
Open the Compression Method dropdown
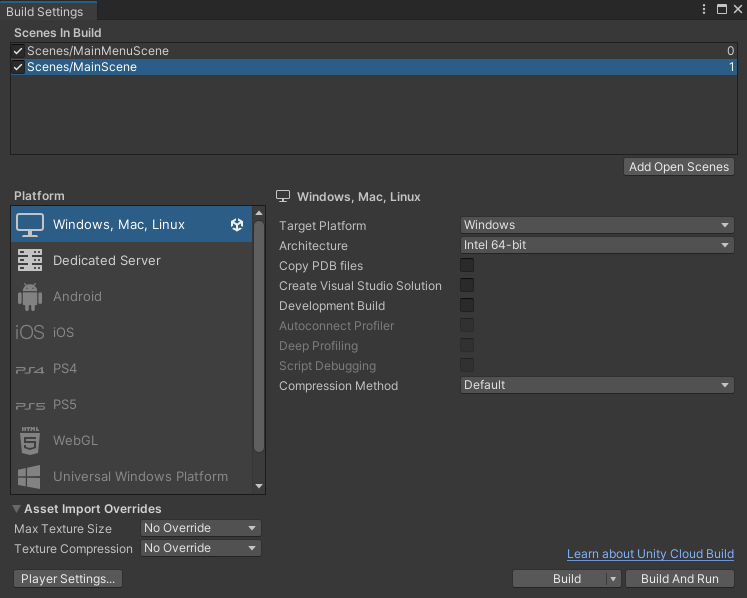click(597, 385)
